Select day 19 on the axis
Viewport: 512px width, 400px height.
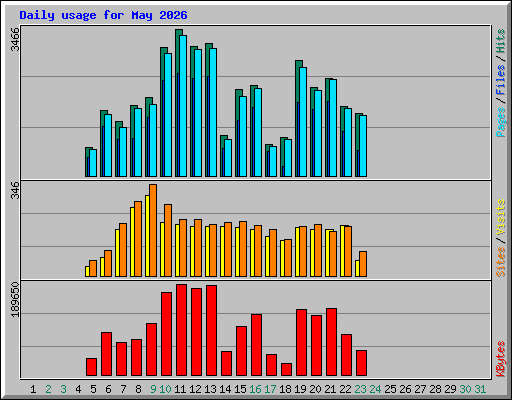click(300, 389)
